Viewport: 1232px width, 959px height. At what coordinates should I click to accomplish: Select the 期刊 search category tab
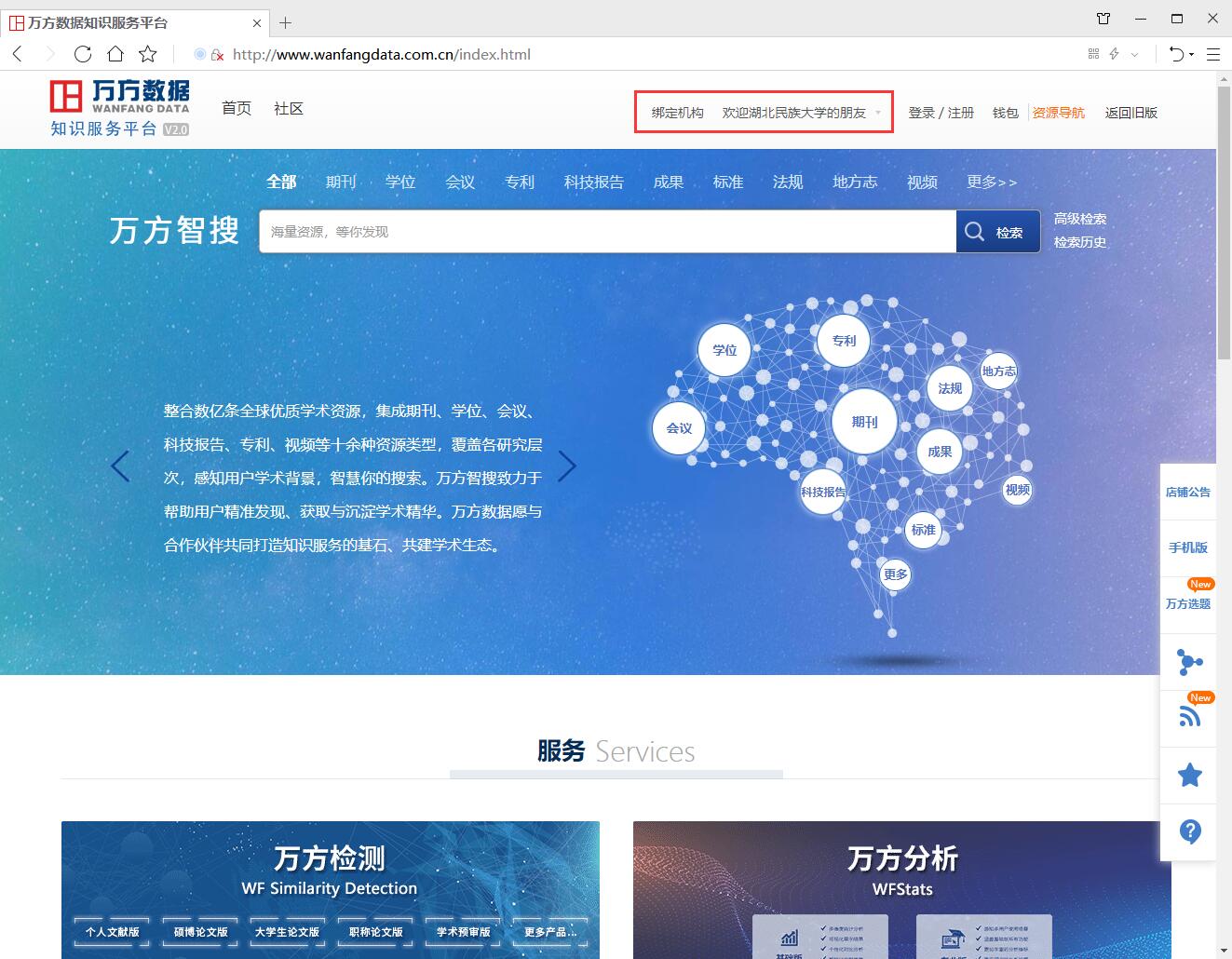click(341, 182)
